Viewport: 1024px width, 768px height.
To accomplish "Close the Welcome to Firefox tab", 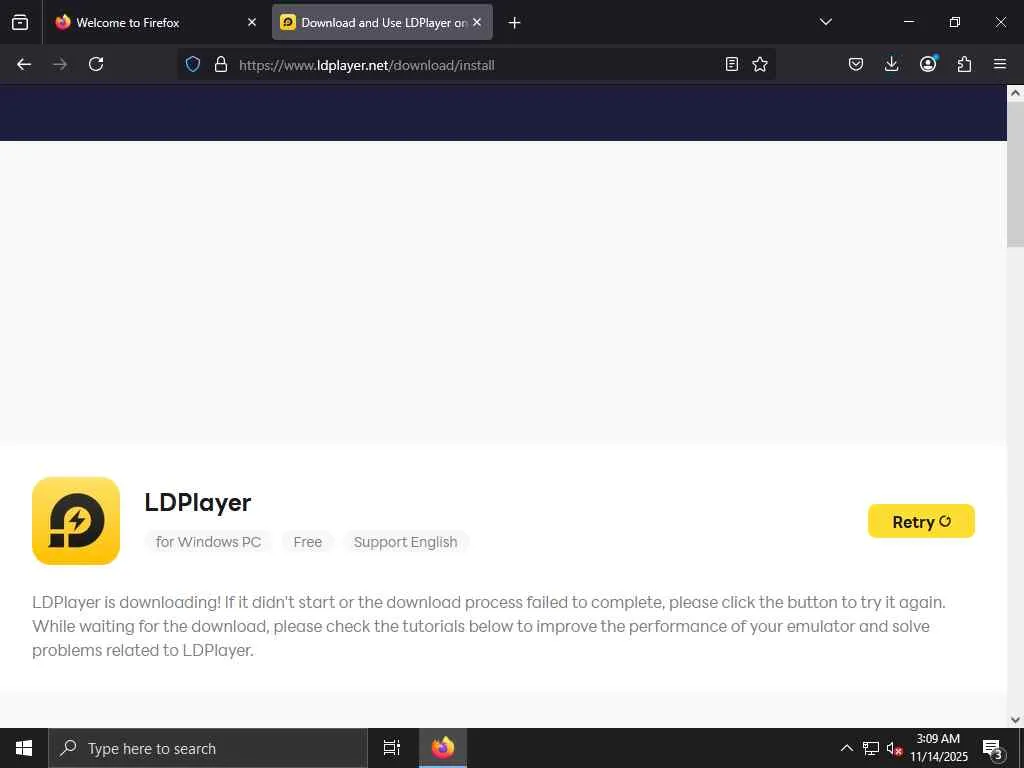I will (252, 22).
